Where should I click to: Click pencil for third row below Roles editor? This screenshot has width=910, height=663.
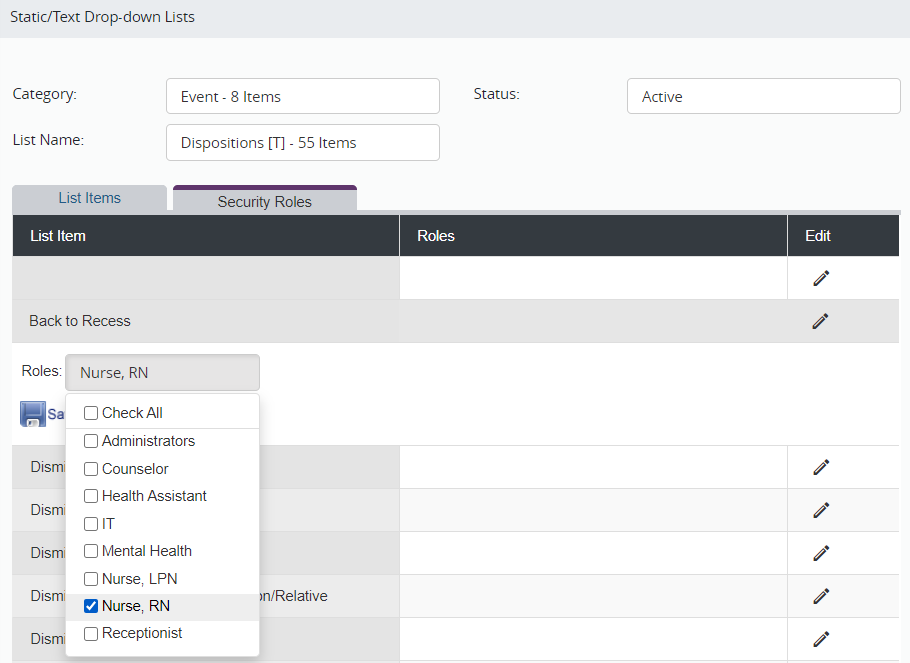pos(821,553)
